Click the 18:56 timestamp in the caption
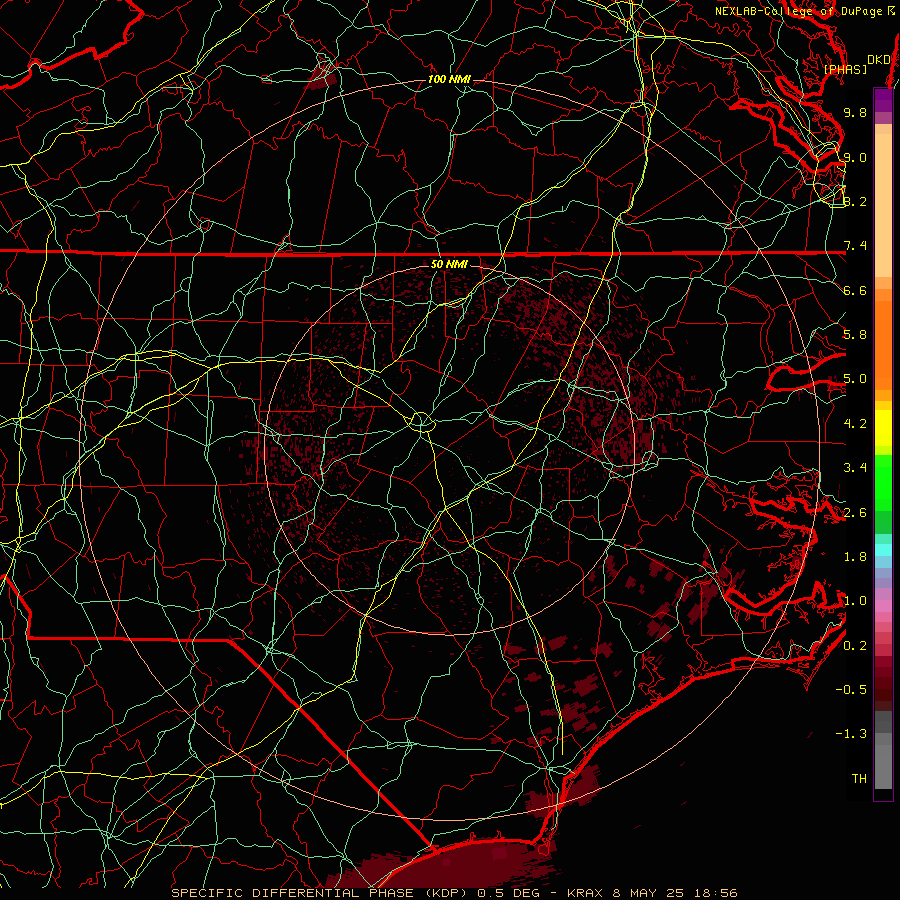This screenshot has height=900, width=900. (x=717, y=893)
